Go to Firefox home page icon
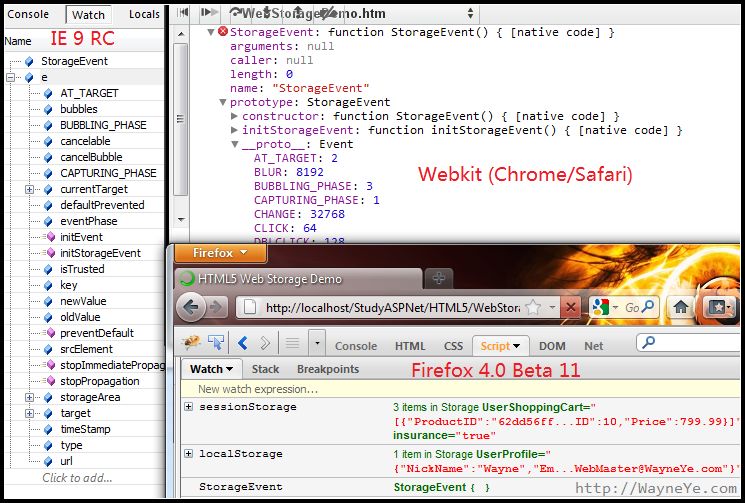This screenshot has height=503, width=745. pos(680,307)
